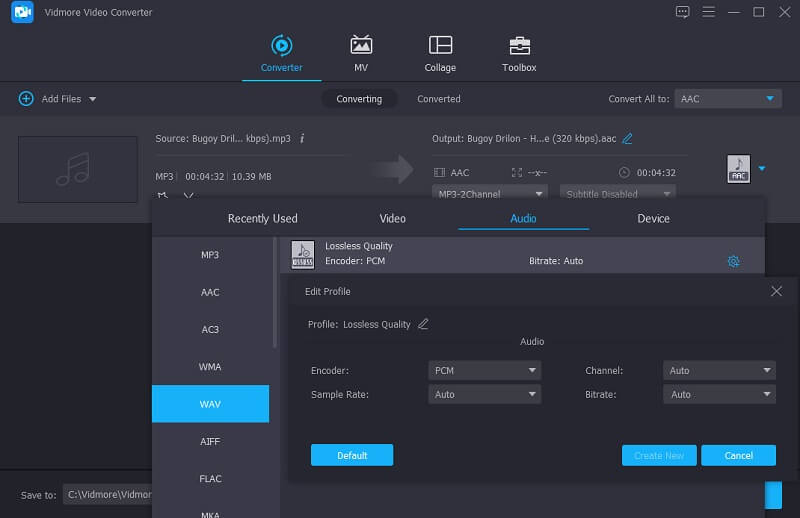800x518 pixels.
Task: Open the MV maker icon
Action: tap(361, 46)
